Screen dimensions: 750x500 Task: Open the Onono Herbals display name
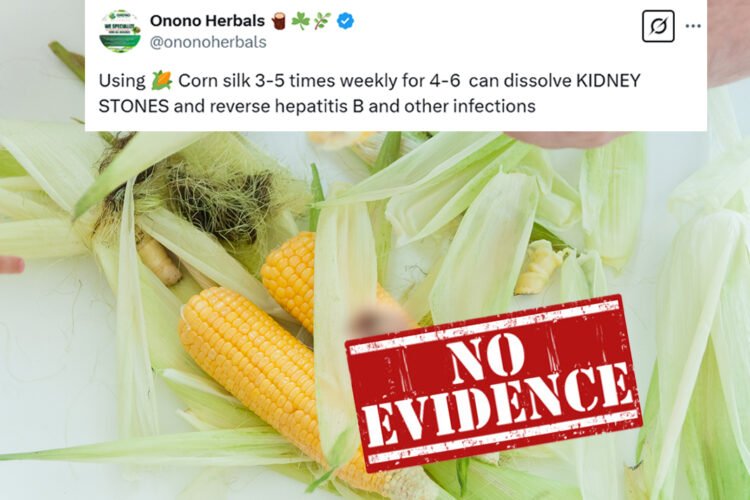[207, 21]
